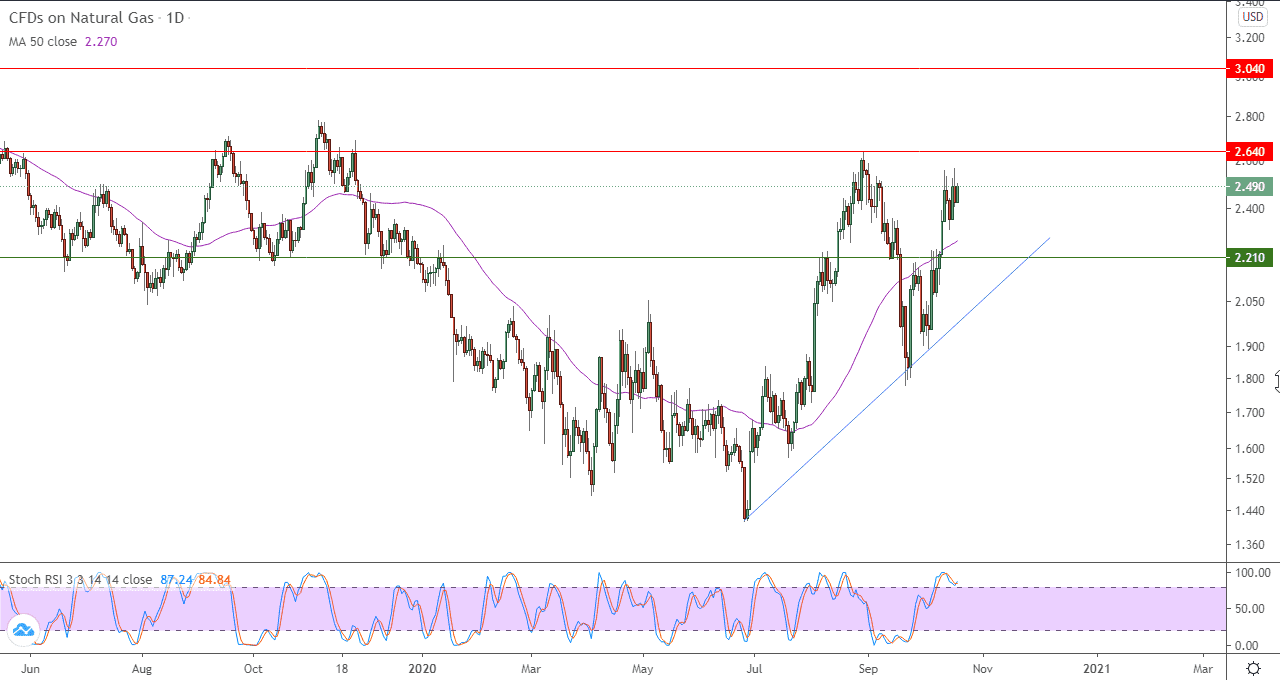Click the 1.600 price axis value
This screenshot has width=1280, height=680.
point(1251,449)
